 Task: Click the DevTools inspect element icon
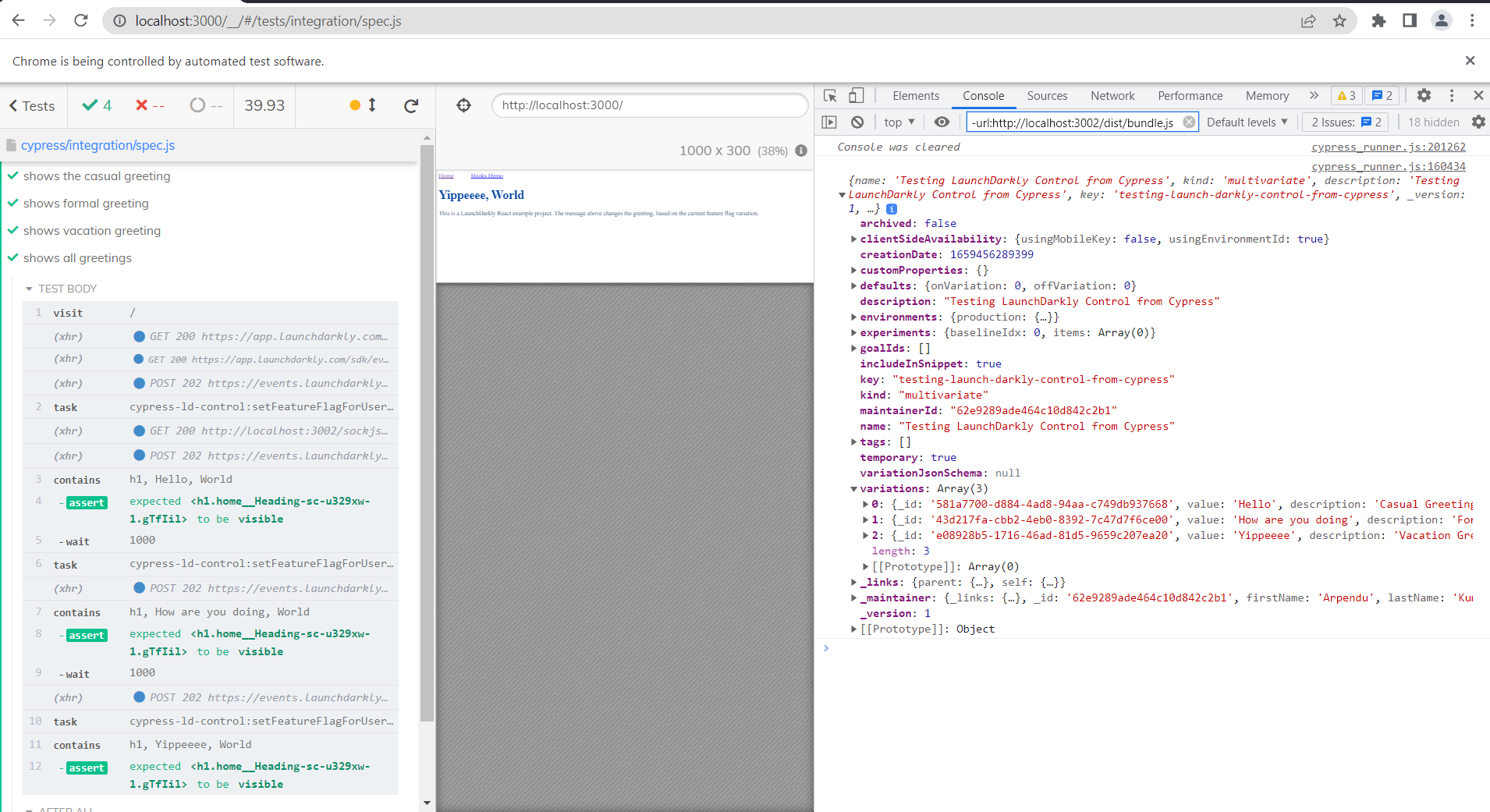click(830, 96)
